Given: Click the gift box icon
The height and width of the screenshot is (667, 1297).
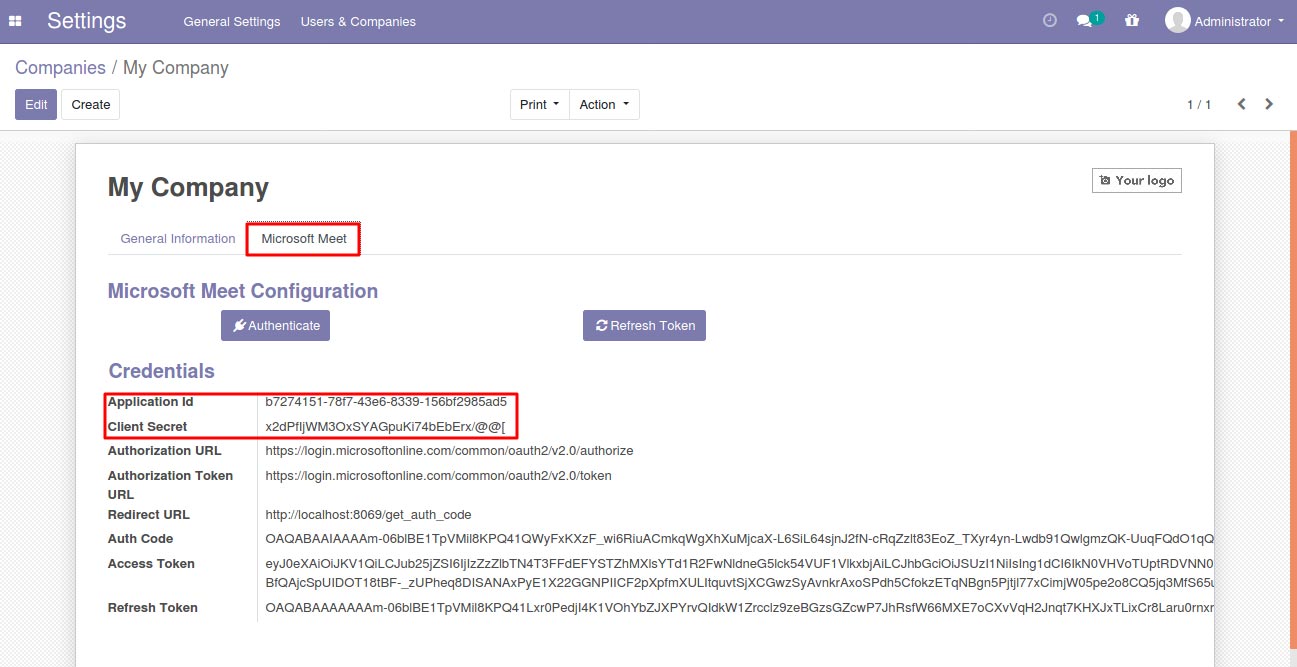Looking at the screenshot, I should click(1132, 20).
